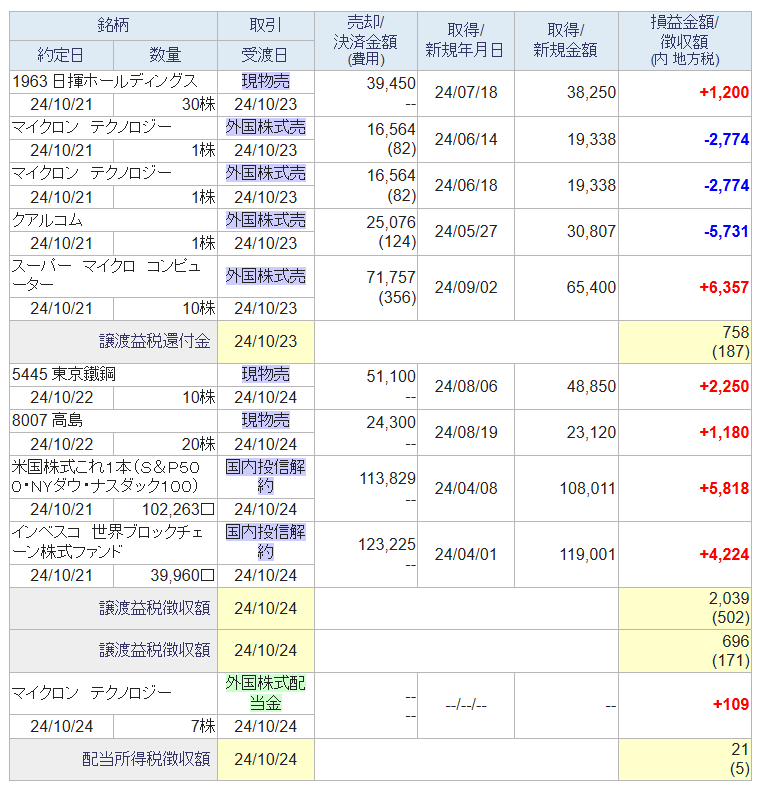Click the 119,001 acquisition amount

click(588, 555)
